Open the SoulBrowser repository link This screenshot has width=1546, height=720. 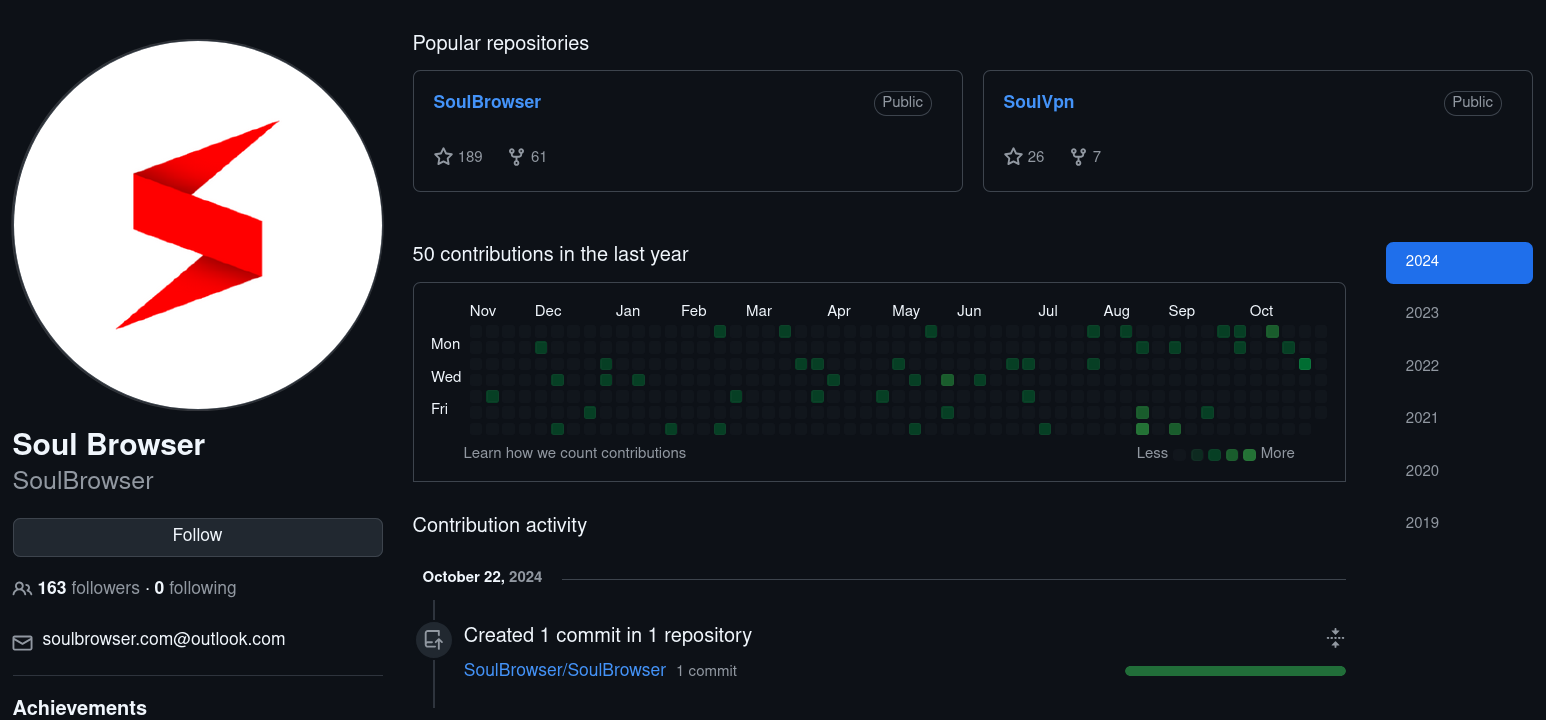(487, 102)
